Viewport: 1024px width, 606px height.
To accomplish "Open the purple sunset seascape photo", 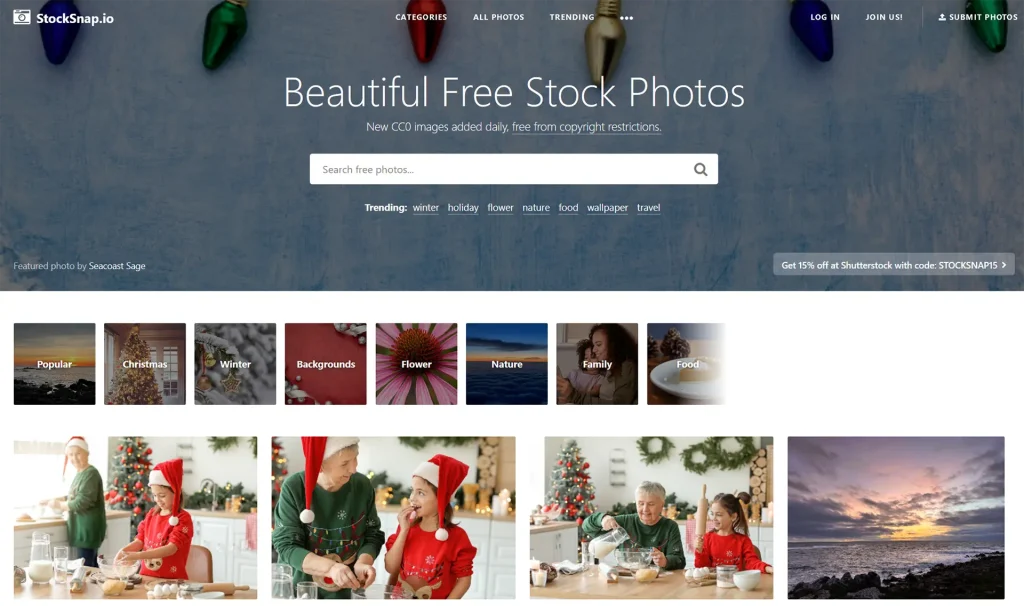I will [x=896, y=518].
